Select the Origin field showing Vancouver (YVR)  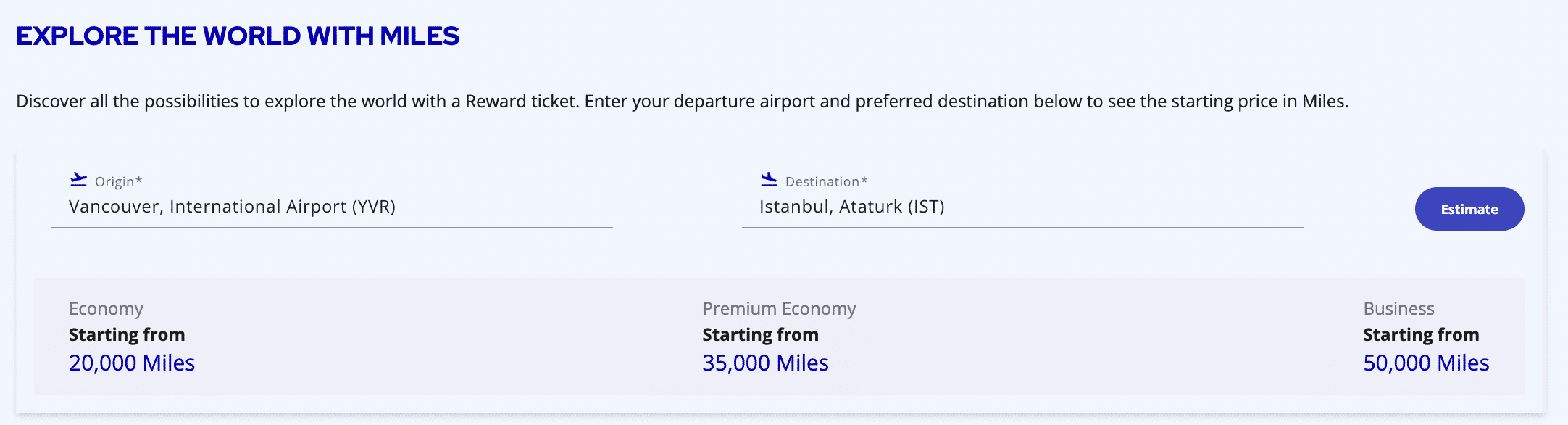coord(232,207)
